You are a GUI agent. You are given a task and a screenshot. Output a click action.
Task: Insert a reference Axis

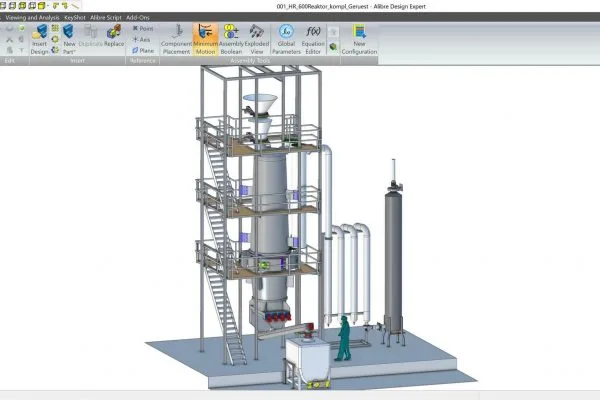(142, 39)
